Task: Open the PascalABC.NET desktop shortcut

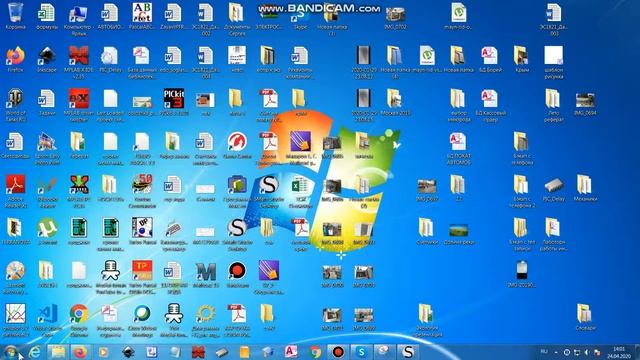Action: pyautogui.click(x=142, y=13)
